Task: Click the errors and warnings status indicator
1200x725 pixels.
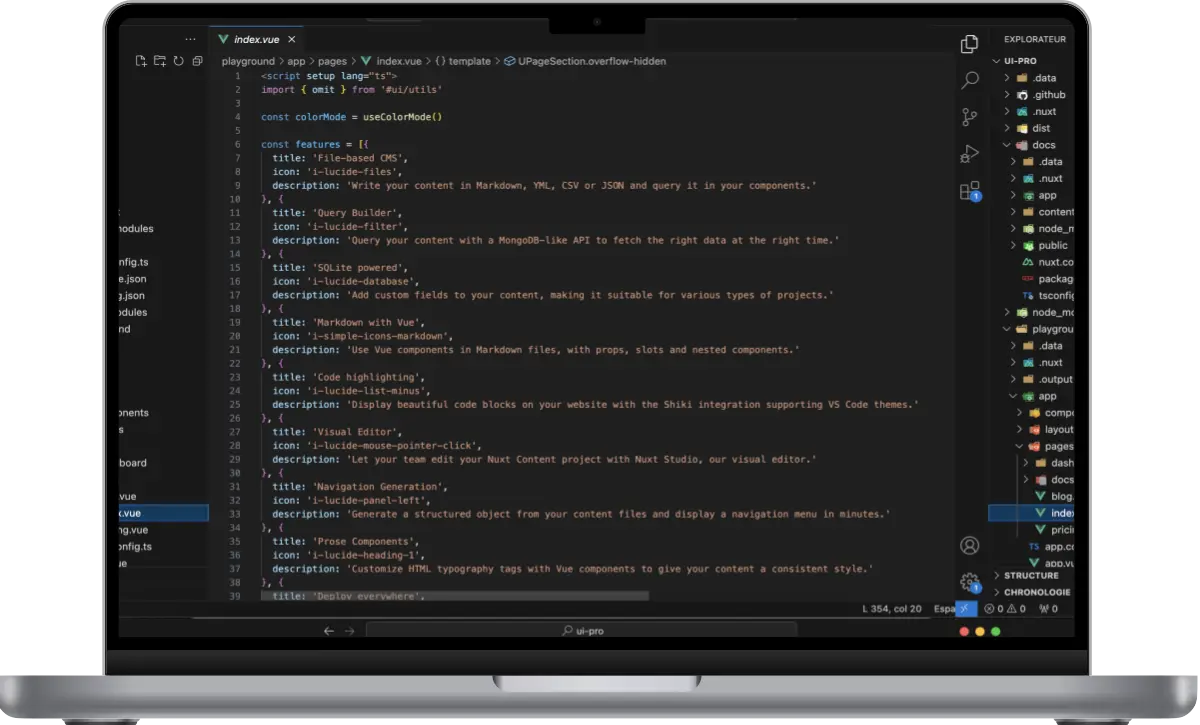Action: 1006,608
